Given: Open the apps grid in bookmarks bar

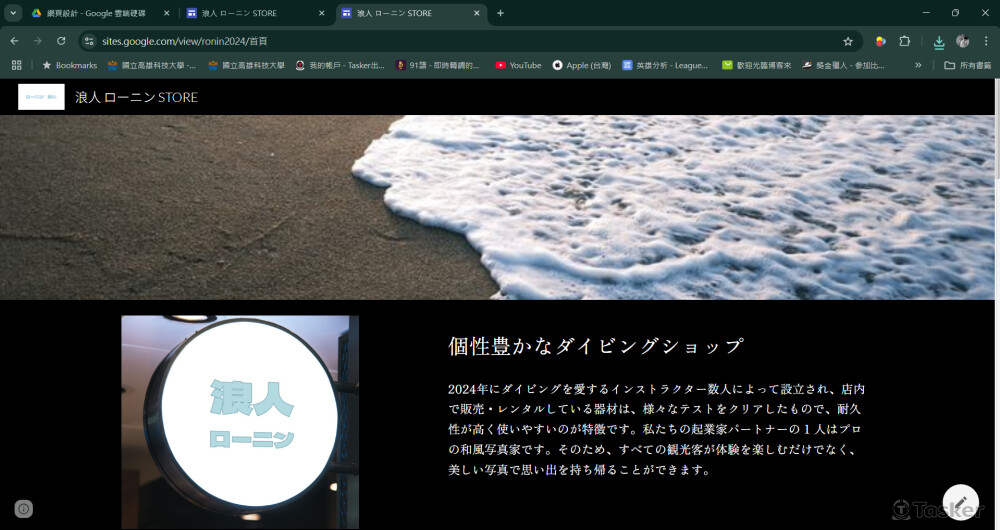Looking at the screenshot, I should pos(16,65).
